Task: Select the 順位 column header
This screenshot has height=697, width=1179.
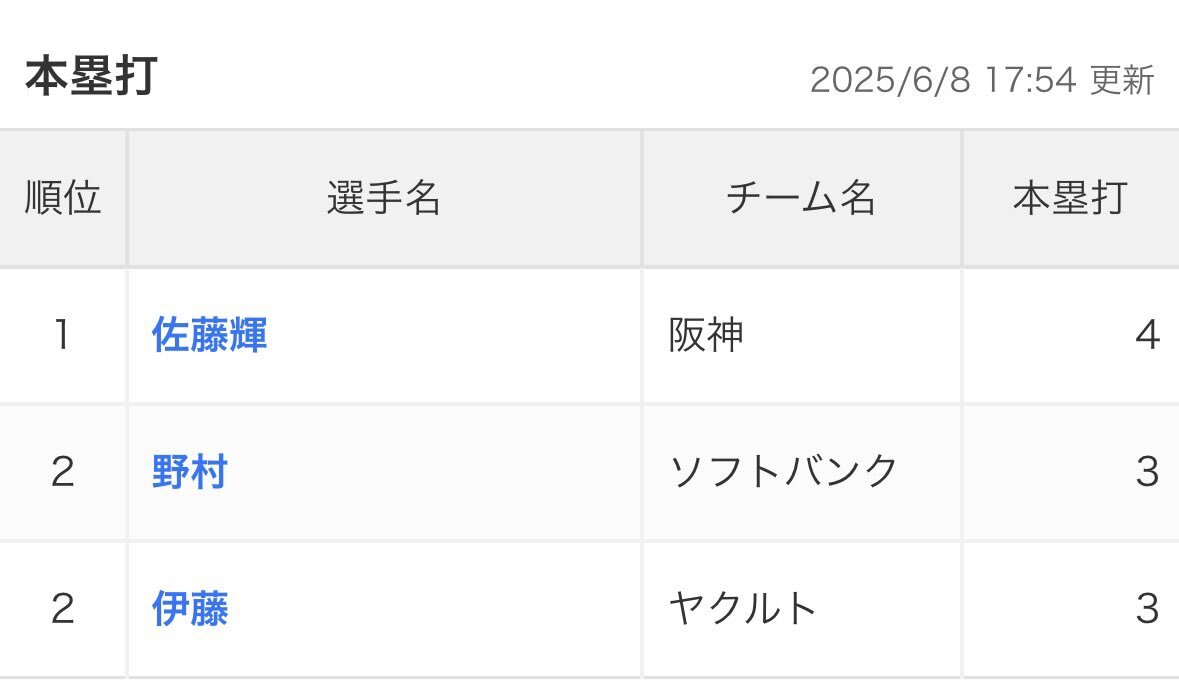Action: (x=62, y=198)
